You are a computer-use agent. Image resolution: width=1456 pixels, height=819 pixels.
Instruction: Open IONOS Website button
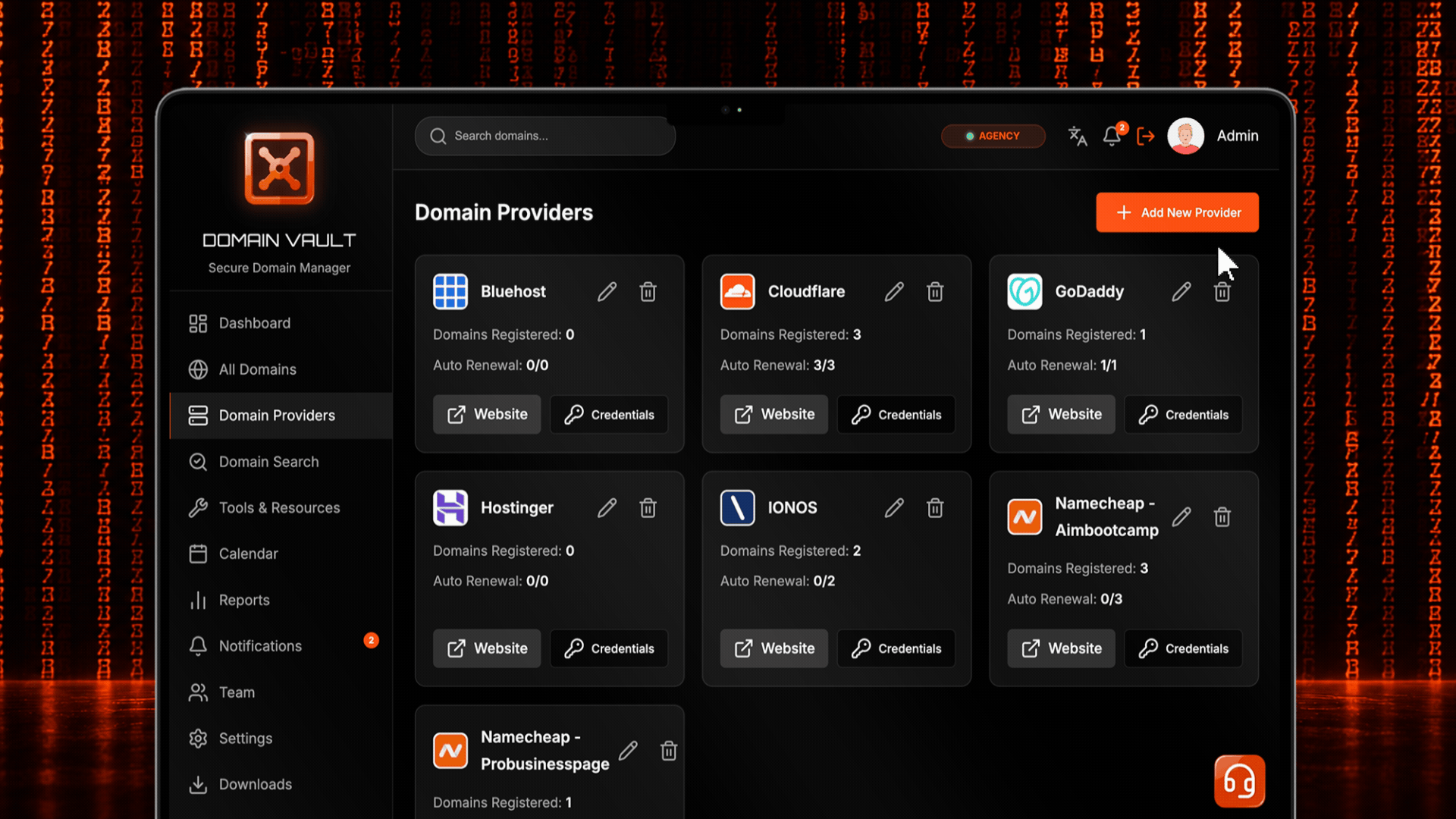coord(774,648)
